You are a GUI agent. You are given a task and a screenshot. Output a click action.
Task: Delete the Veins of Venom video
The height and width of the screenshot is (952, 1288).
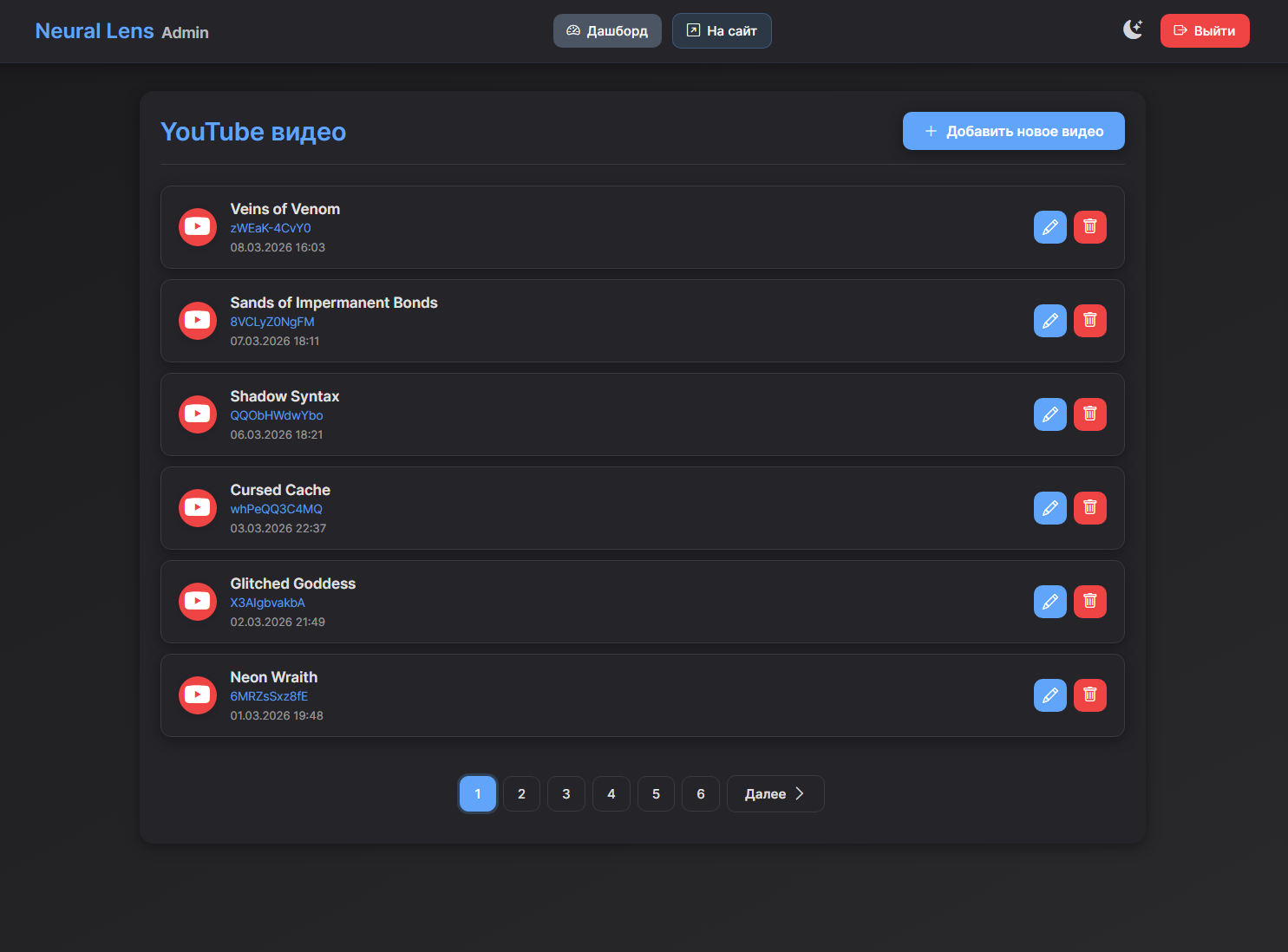click(1089, 227)
